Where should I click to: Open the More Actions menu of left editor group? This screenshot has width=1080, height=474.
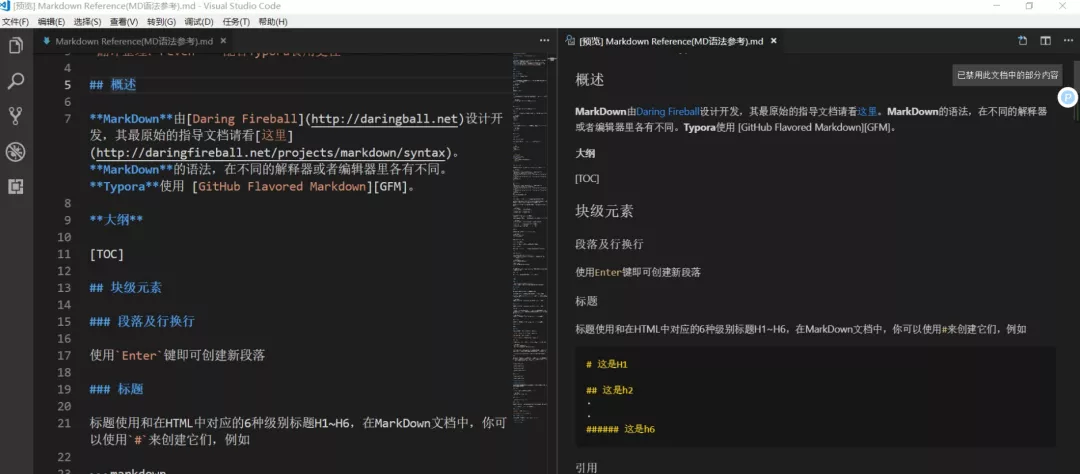point(544,41)
